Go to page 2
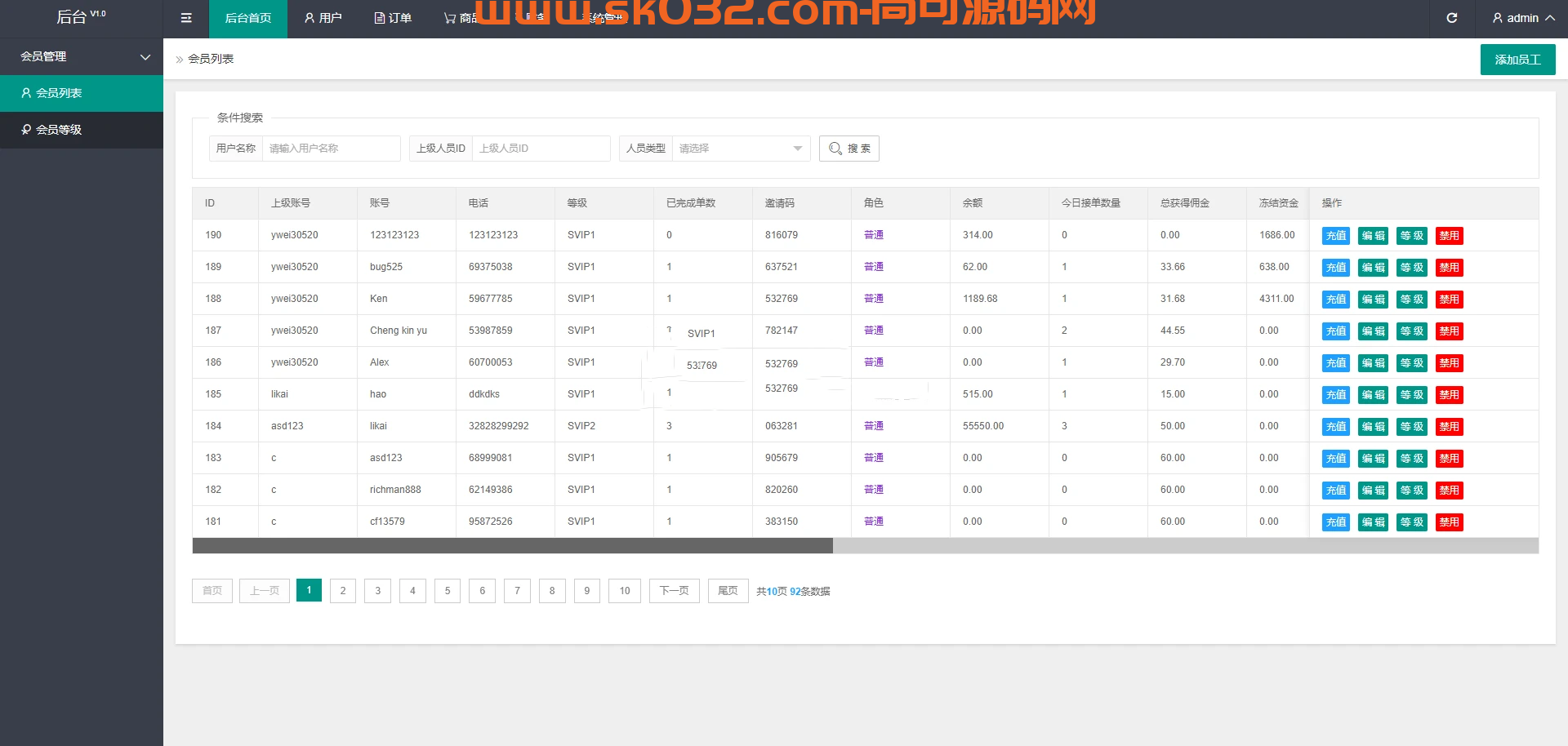1568x746 pixels. click(343, 591)
